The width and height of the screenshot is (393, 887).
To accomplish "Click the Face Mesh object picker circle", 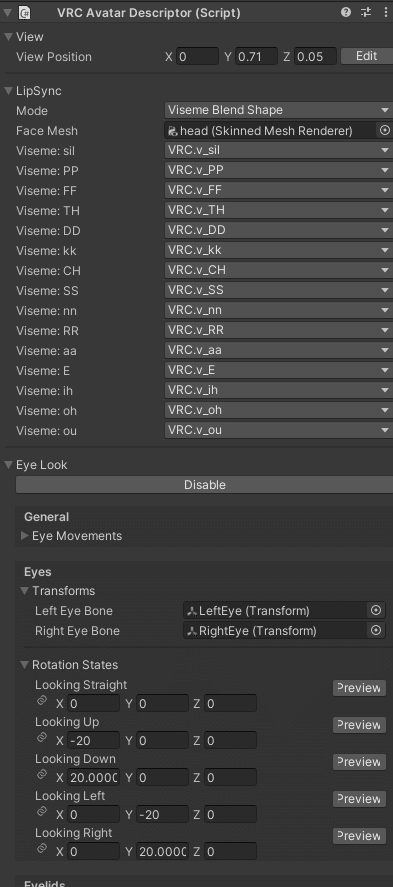I will 385,131.
